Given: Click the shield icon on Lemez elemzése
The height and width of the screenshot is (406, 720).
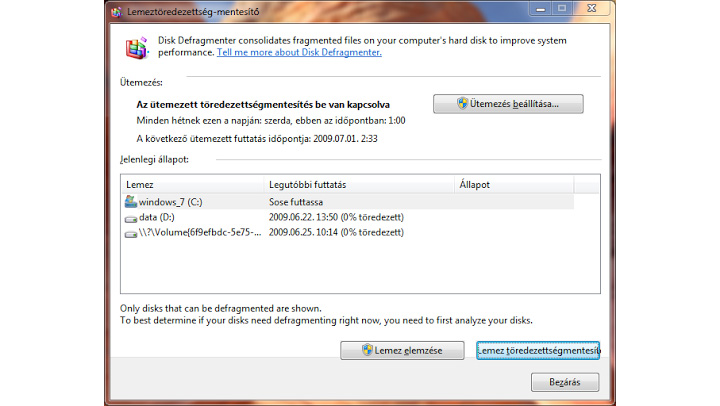Looking at the screenshot, I should click(368, 350).
